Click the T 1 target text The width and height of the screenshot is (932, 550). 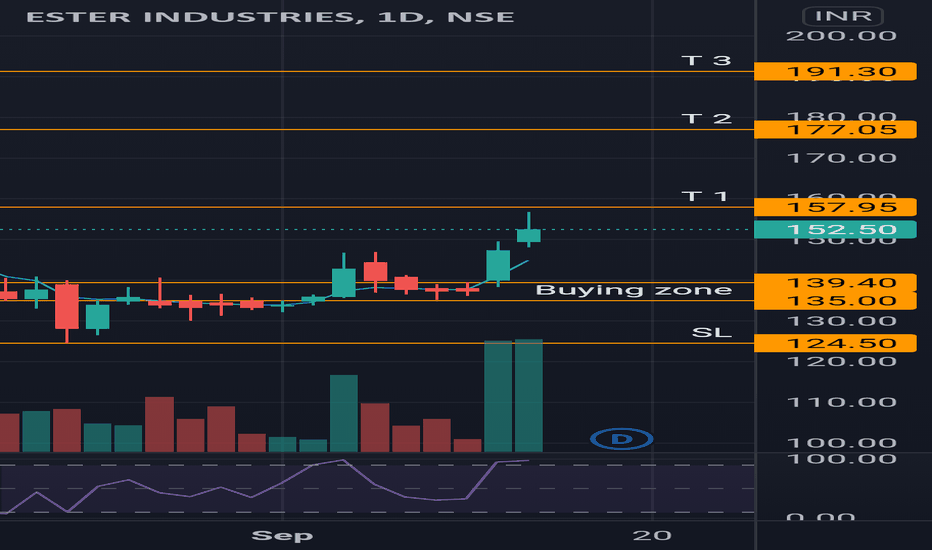704,196
